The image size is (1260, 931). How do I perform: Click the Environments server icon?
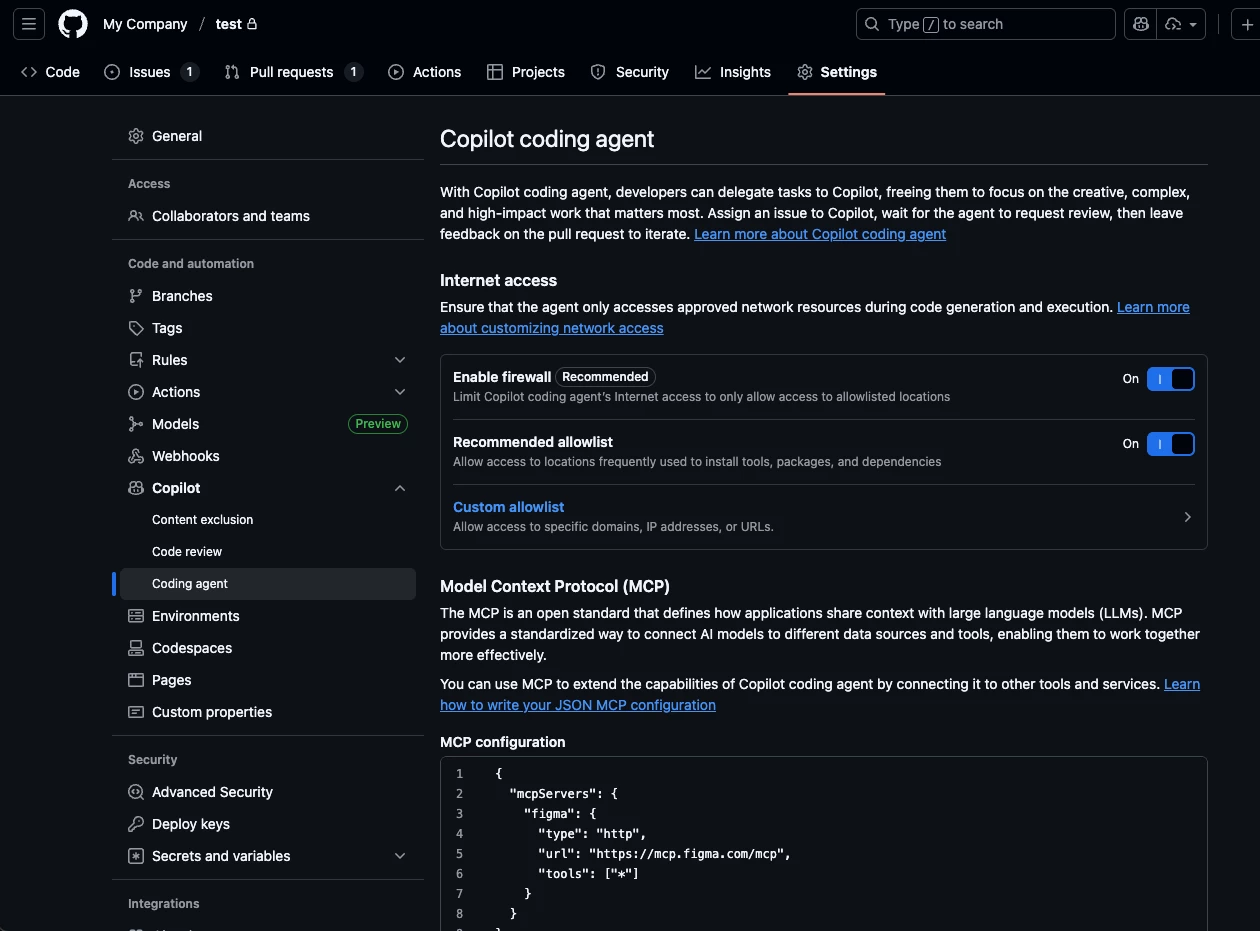[136, 616]
